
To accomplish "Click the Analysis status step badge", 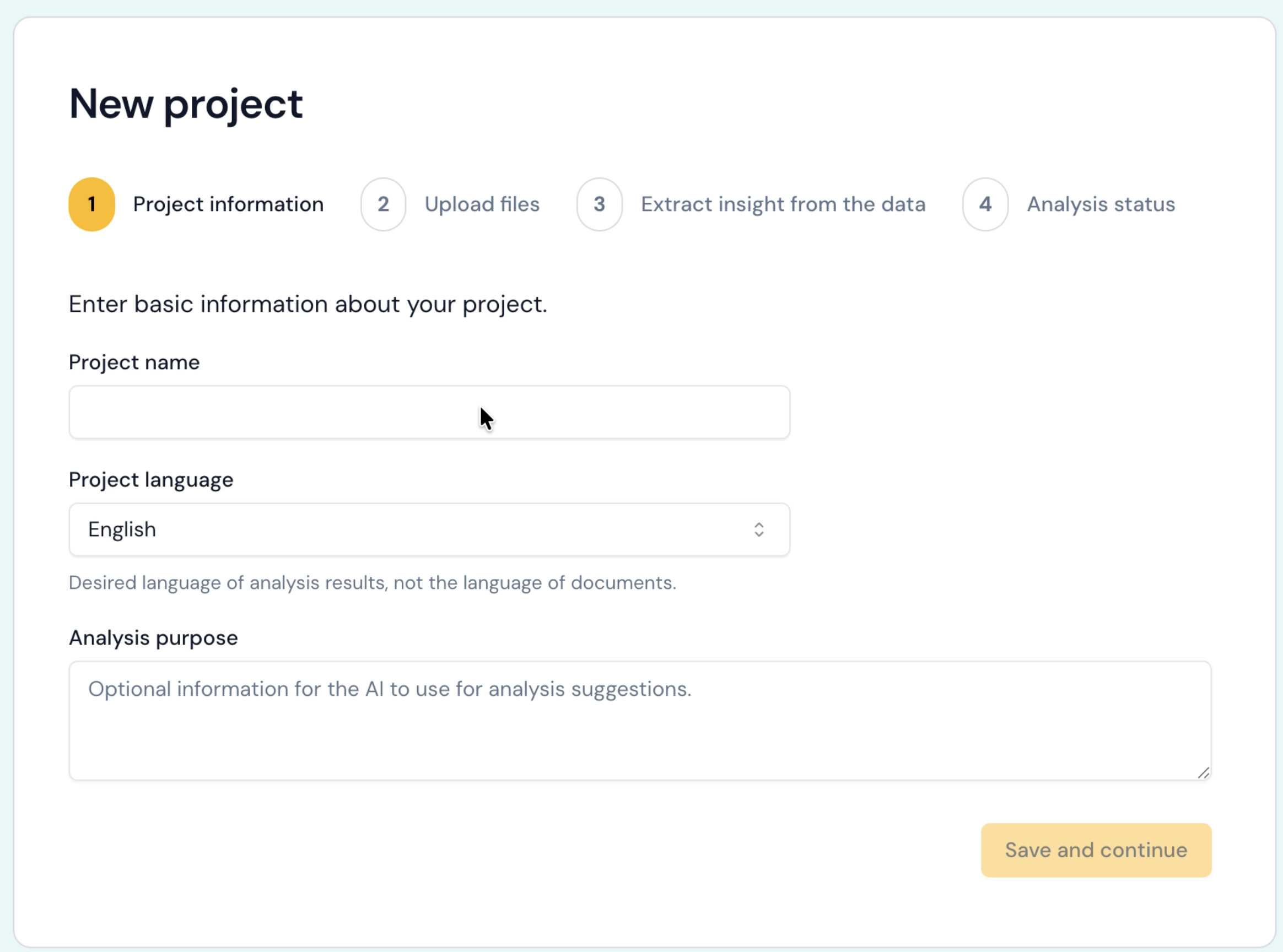I will point(985,204).
